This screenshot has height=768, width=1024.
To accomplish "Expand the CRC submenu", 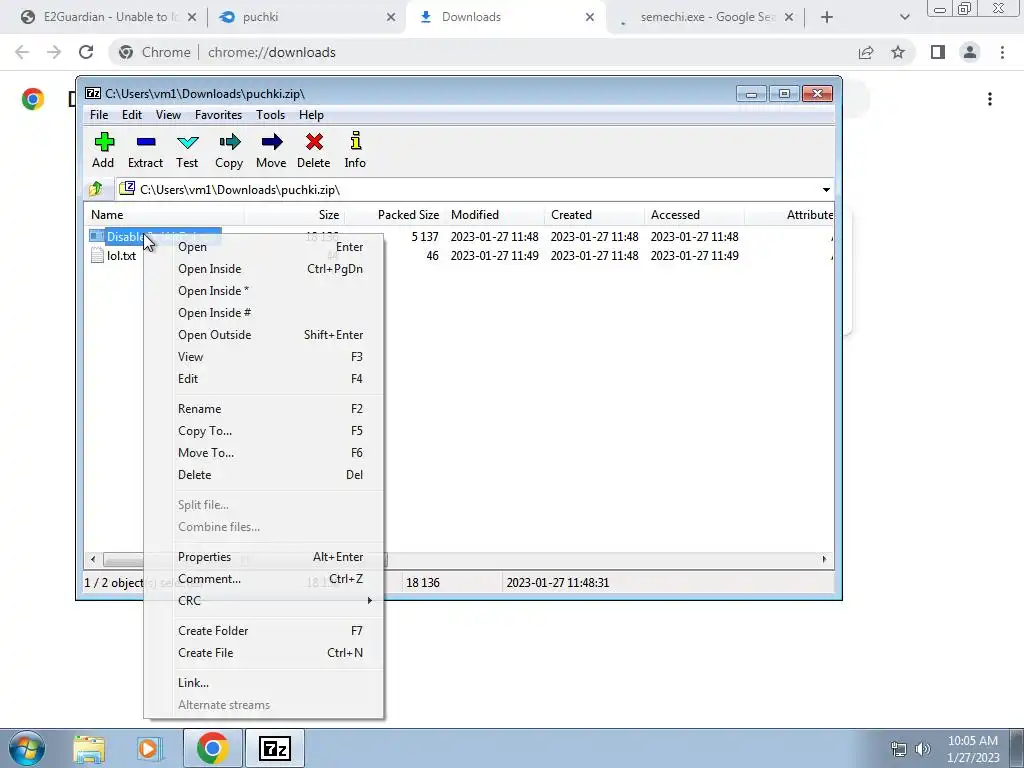I will click(279, 601).
